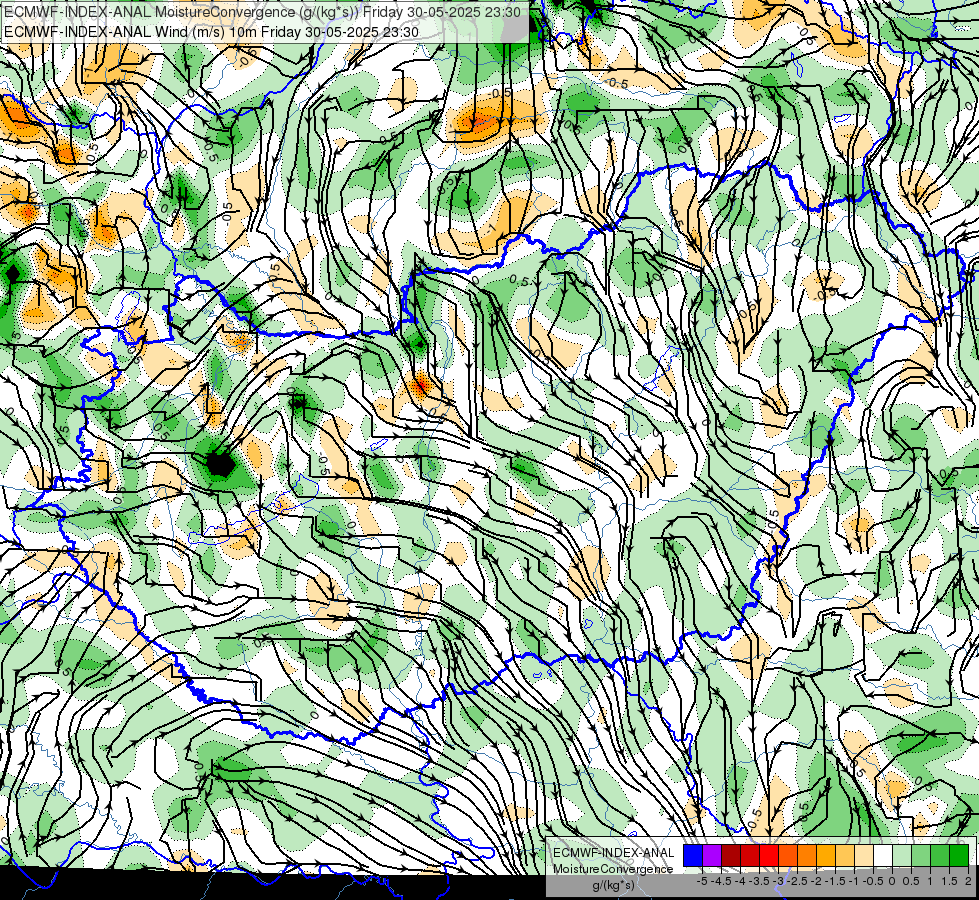Click the -2.5 label on the legend scale
979x900 pixels.
point(797,881)
